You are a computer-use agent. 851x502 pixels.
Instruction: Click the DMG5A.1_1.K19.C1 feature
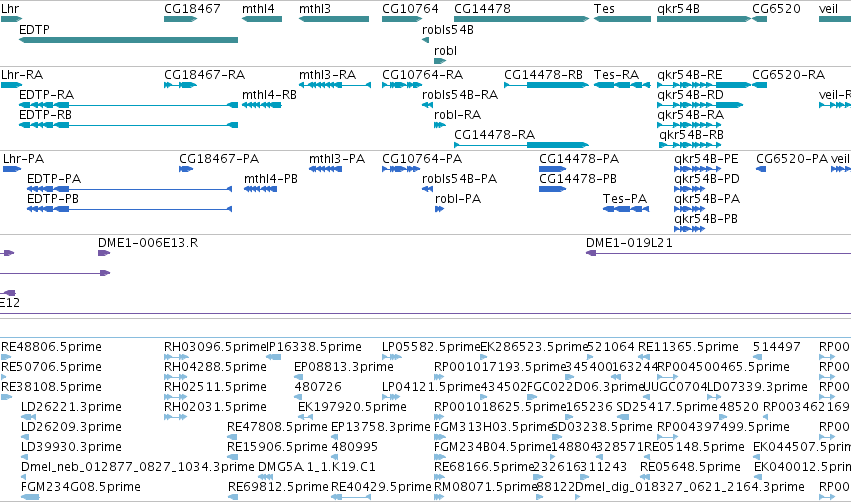(316, 467)
